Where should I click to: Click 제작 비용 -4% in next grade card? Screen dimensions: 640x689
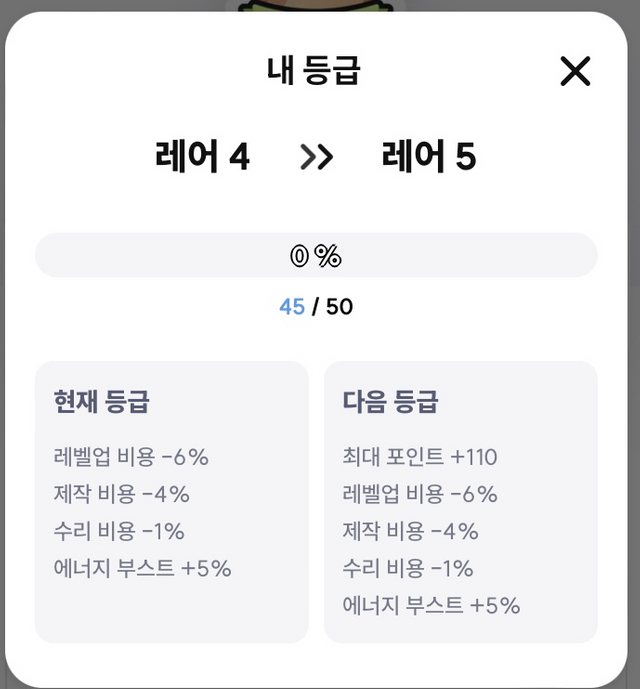coord(410,531)
